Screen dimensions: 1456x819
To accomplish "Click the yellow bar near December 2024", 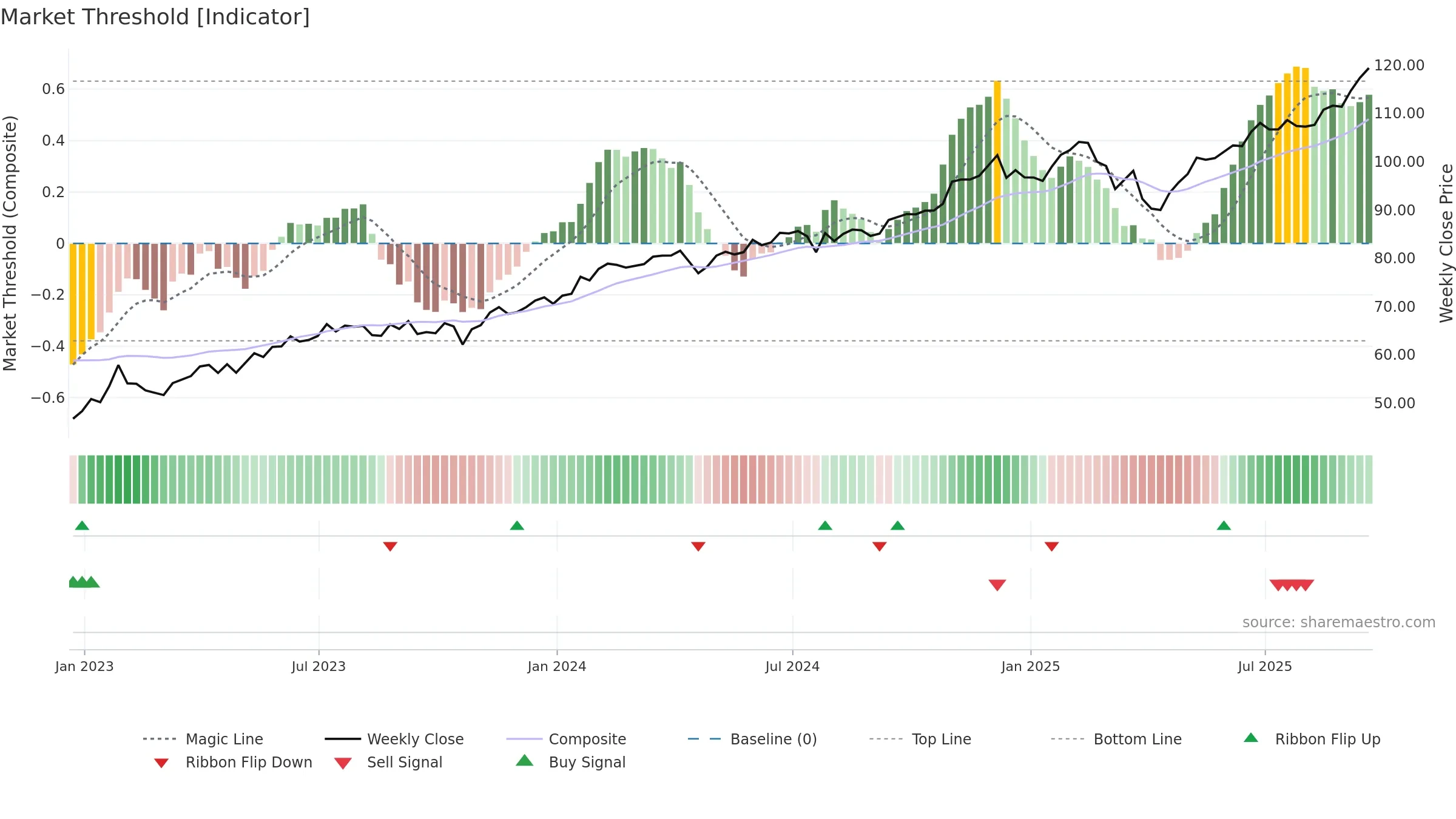I will pyautogui.click(x=997, y=162).
